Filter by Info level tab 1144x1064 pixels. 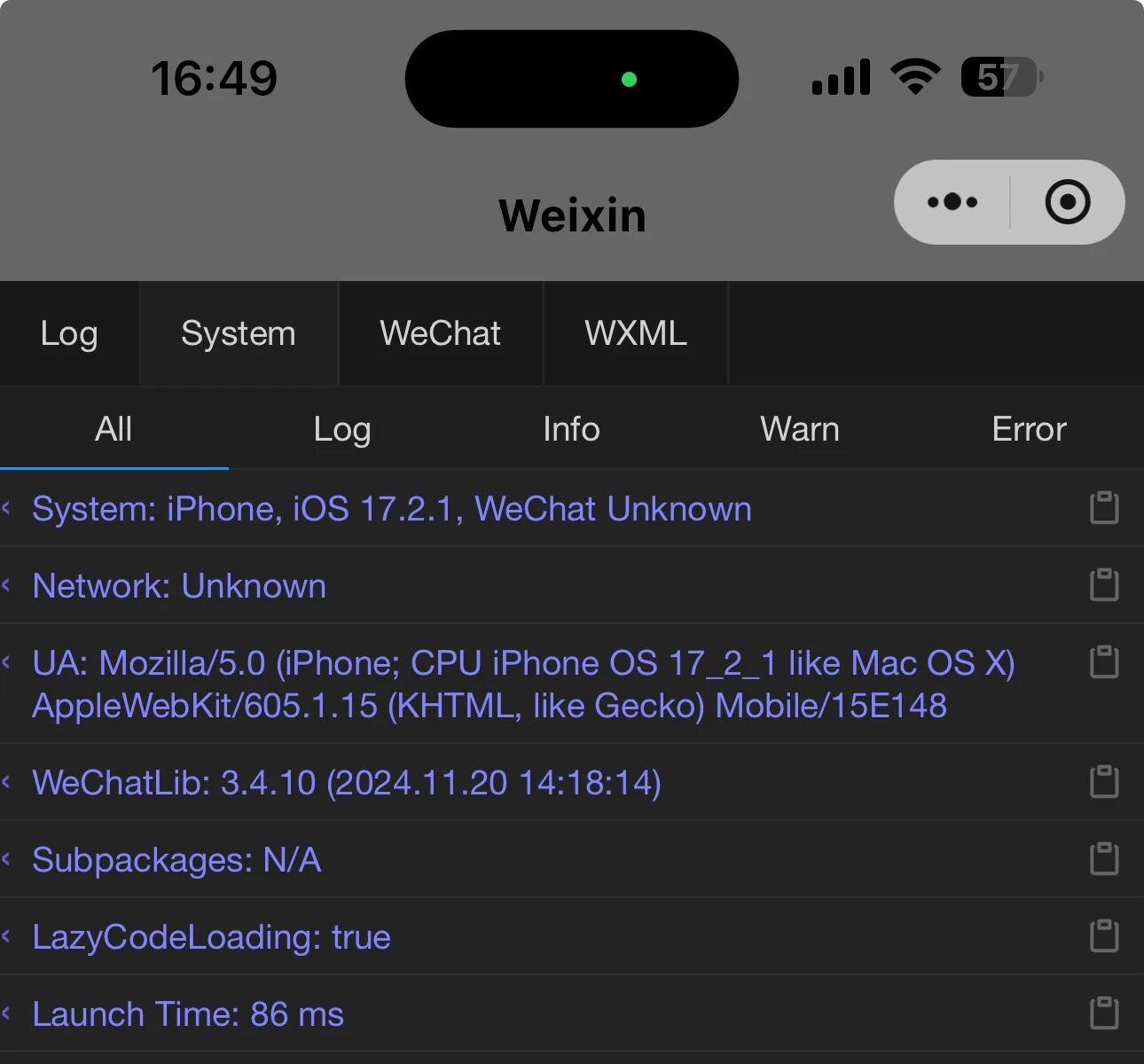[571, 429]
